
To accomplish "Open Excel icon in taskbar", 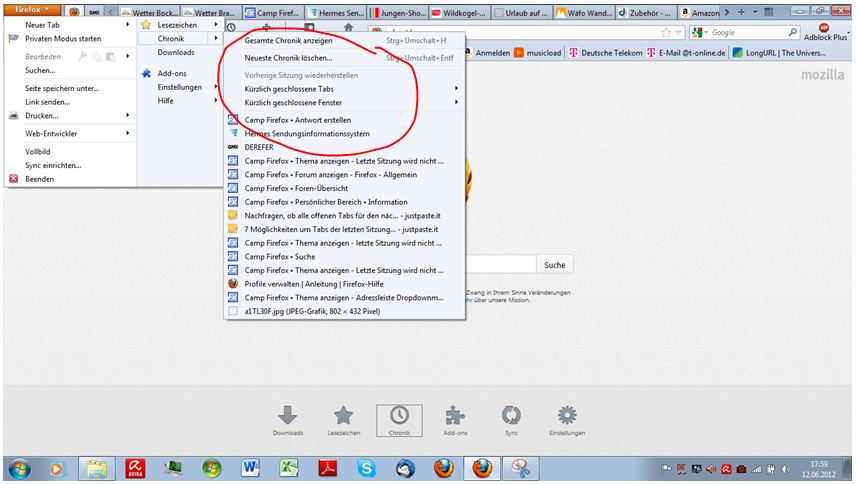I will pyautogui.click(x=289, y=469).
